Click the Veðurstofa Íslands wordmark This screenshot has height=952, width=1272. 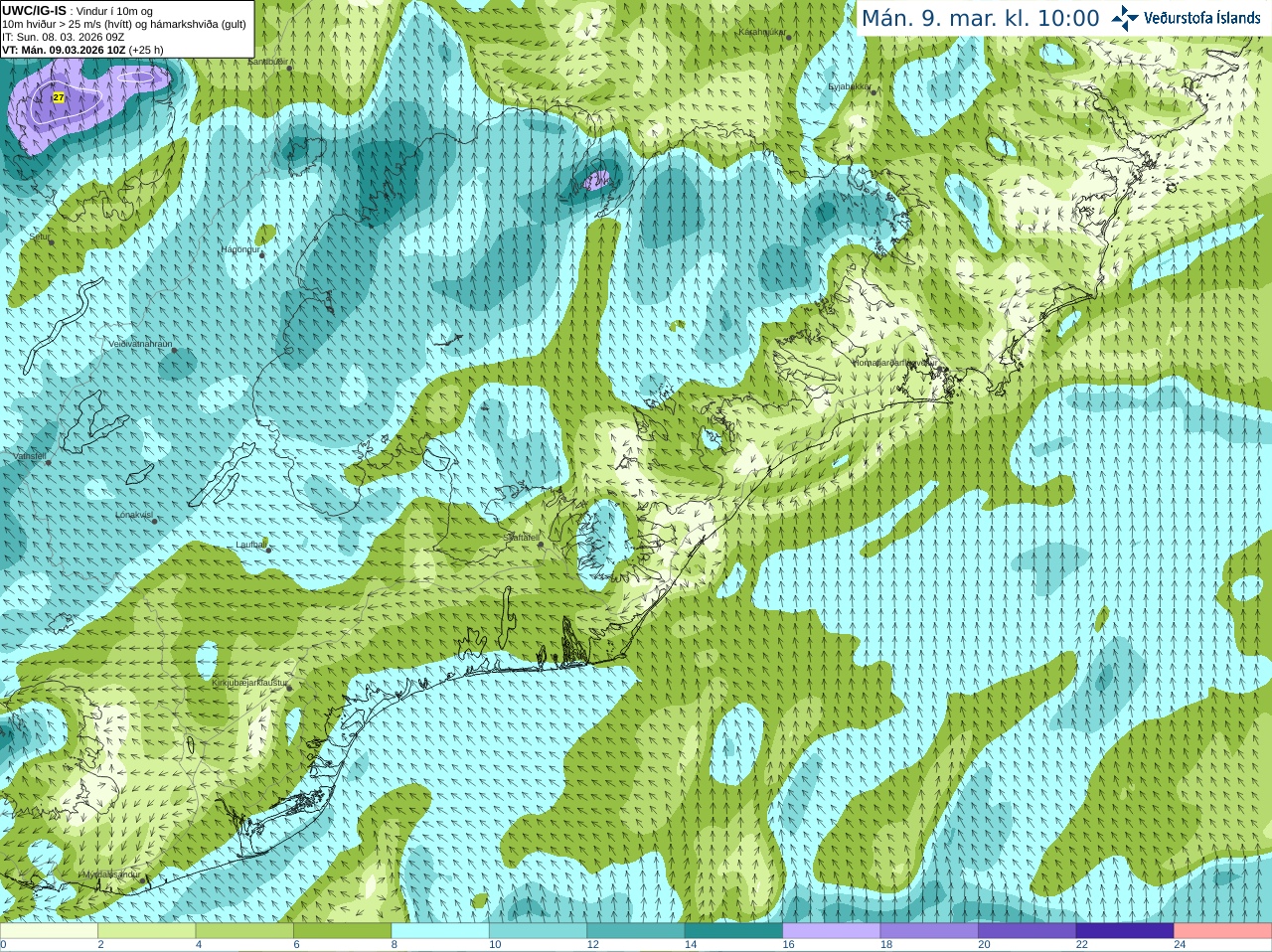click(x=1202, y=18)
